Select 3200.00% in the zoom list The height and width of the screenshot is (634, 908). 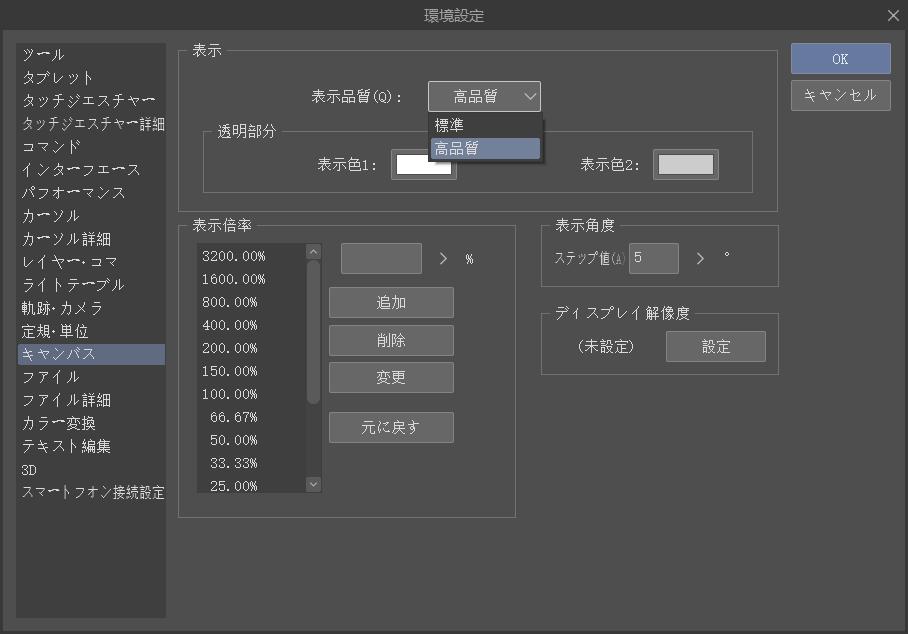point(251,256)
